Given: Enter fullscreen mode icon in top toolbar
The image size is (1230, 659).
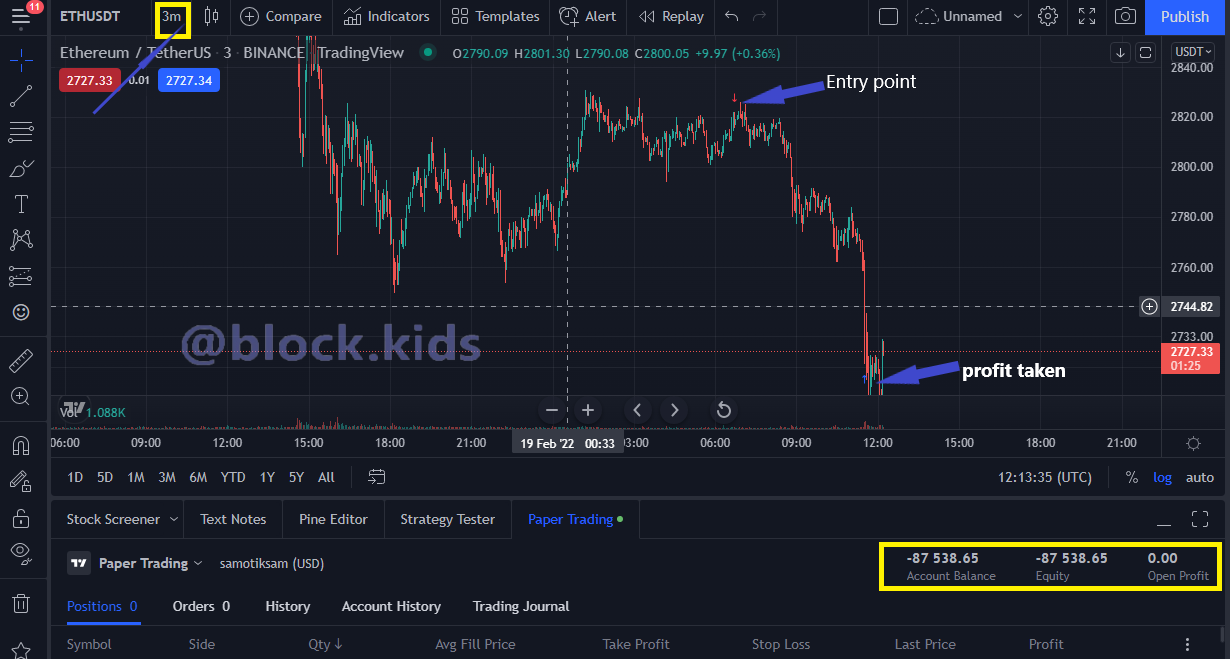Looking at the screenshot, I should click(1087, 16).
